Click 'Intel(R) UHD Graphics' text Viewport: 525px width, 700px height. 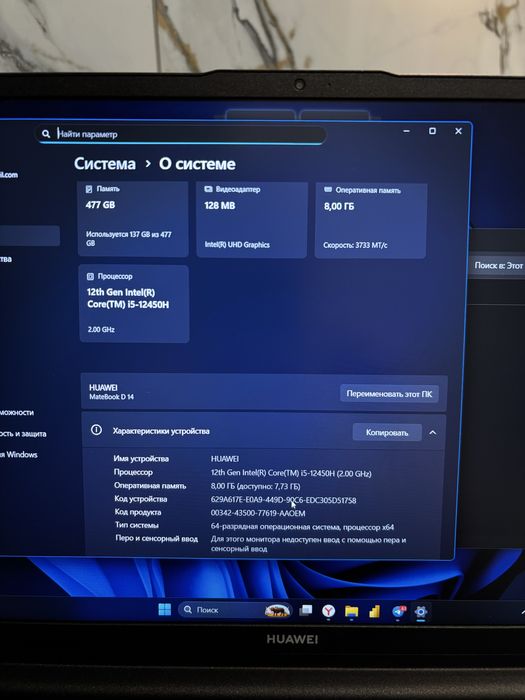[237, 244]
